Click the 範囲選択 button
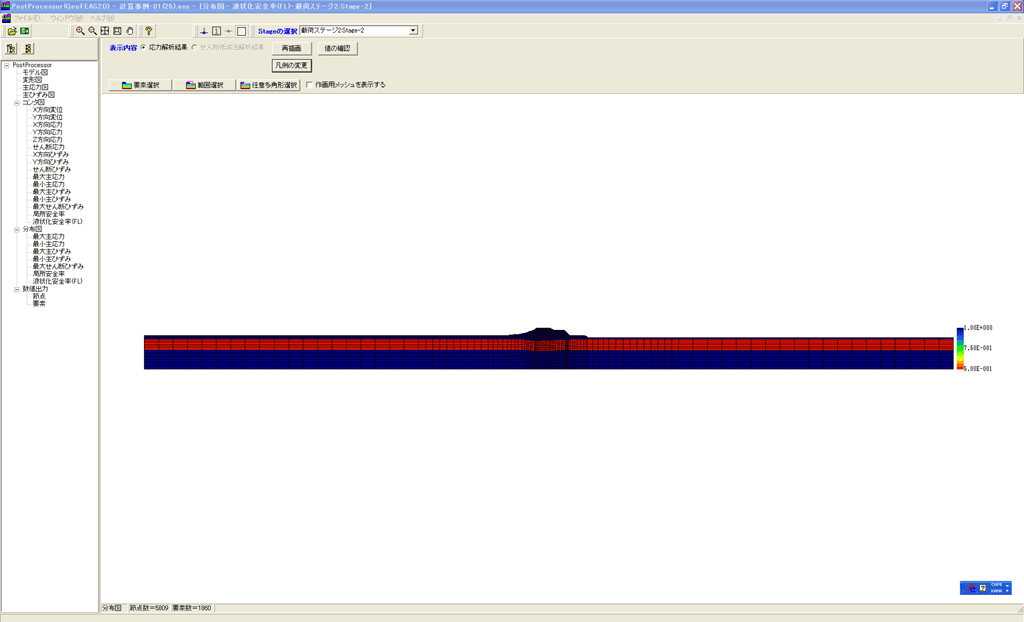 (204, 85)
